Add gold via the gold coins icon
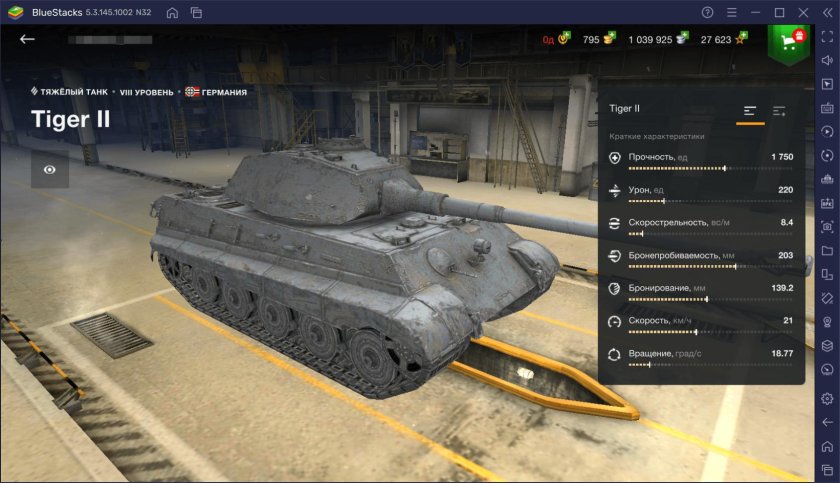 pos(609,40)
